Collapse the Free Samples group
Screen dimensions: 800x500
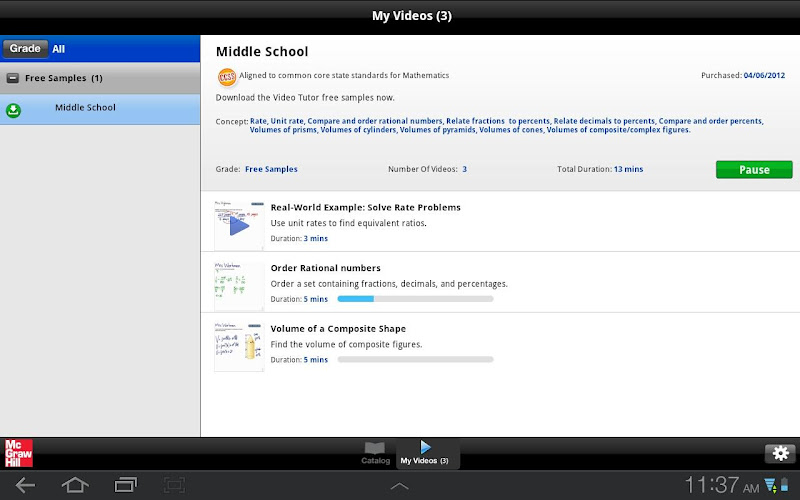click(12, 78)
